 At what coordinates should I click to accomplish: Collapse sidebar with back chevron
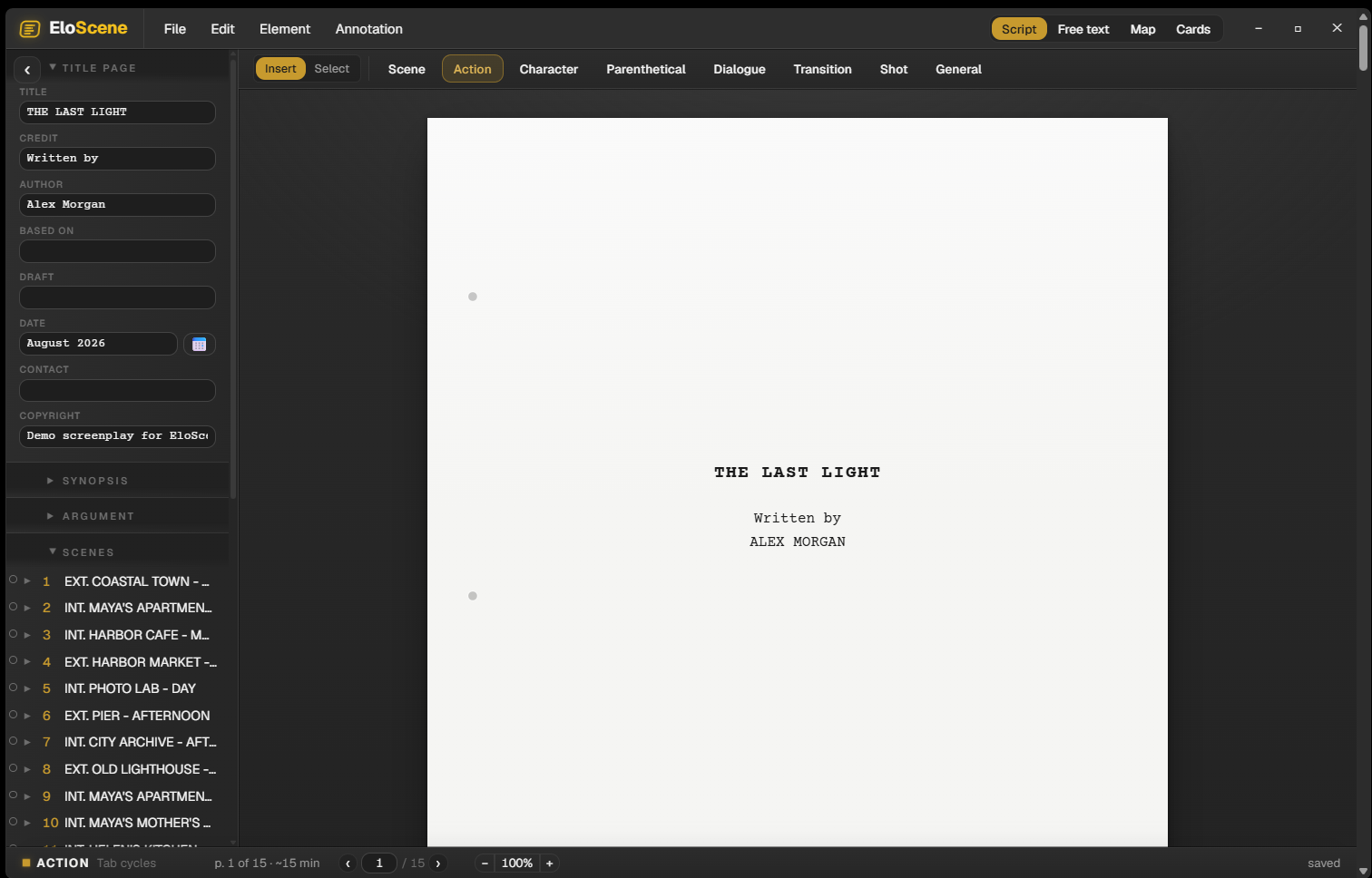point(27,69)
